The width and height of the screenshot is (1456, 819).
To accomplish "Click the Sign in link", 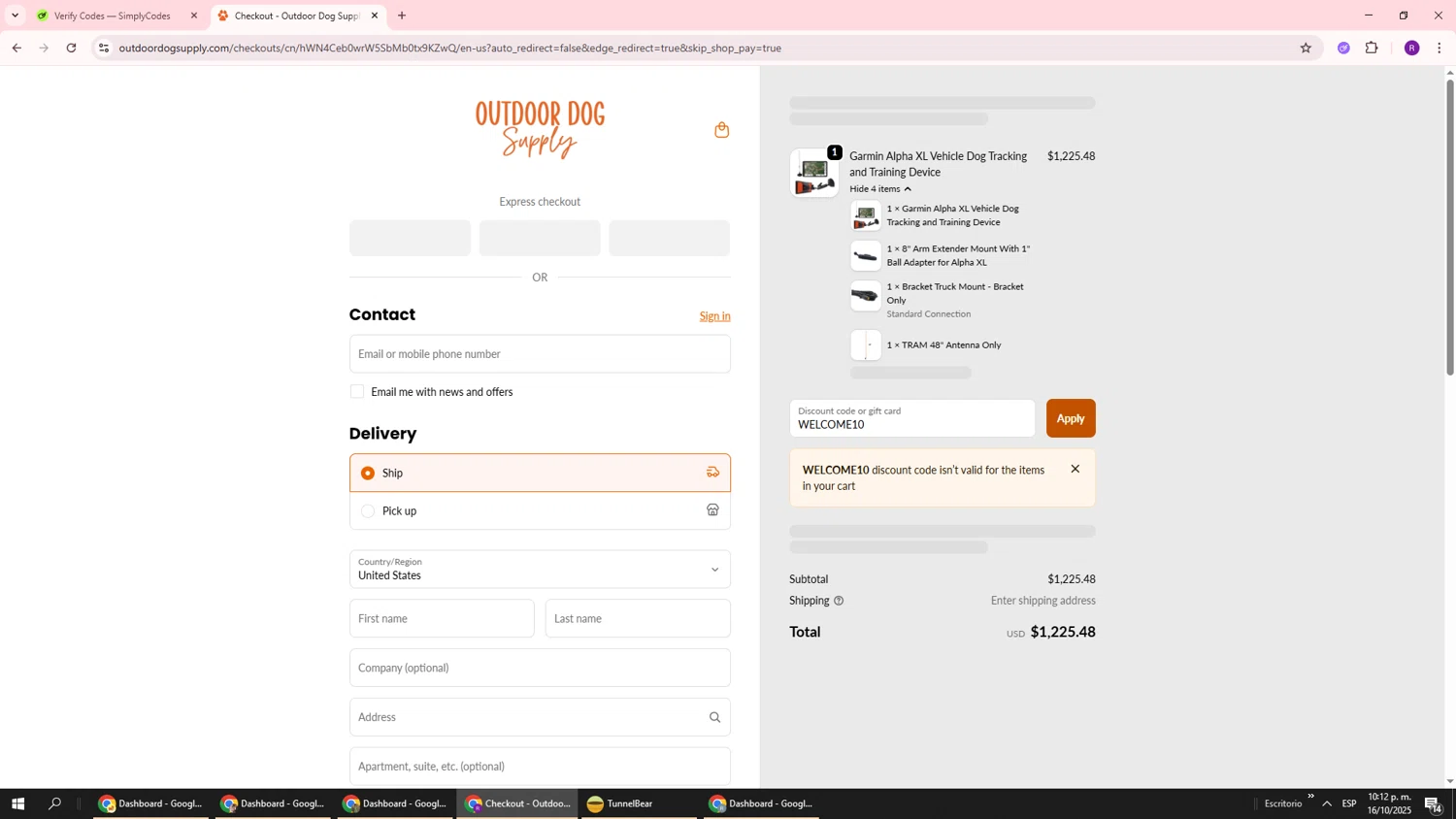I will pos(714,316).
